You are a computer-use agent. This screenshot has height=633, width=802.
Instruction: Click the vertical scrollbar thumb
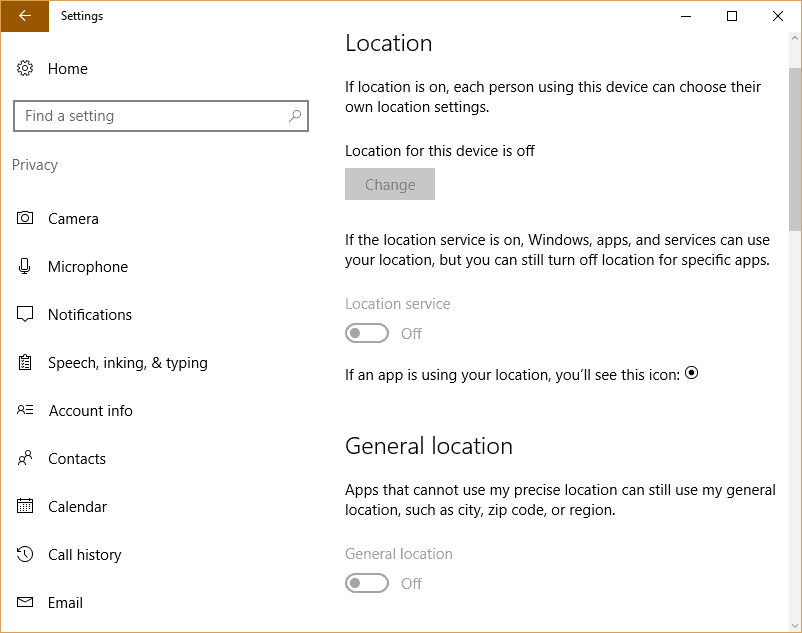(795, 149)
